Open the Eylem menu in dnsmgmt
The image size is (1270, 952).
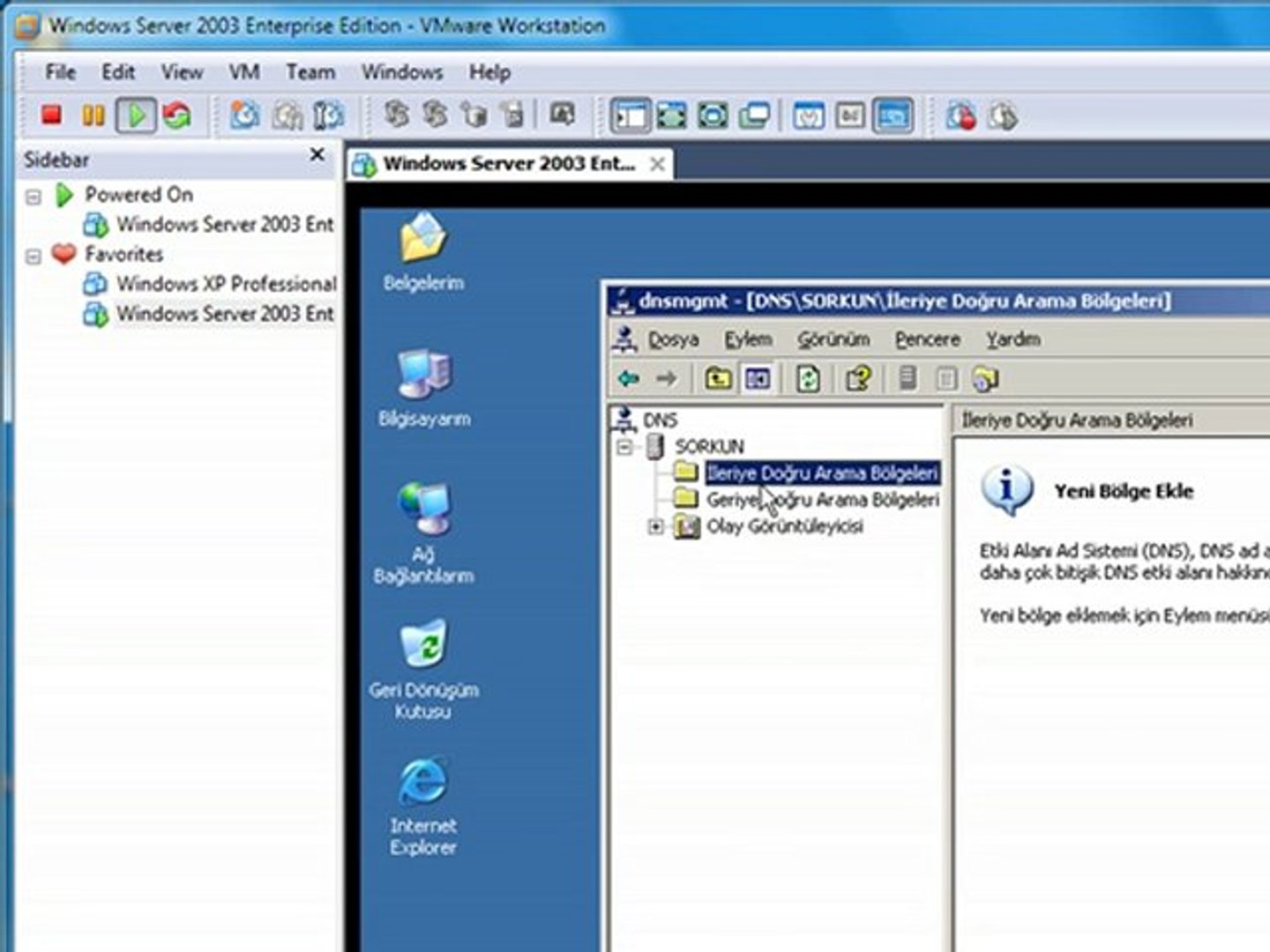coord(748,339)
